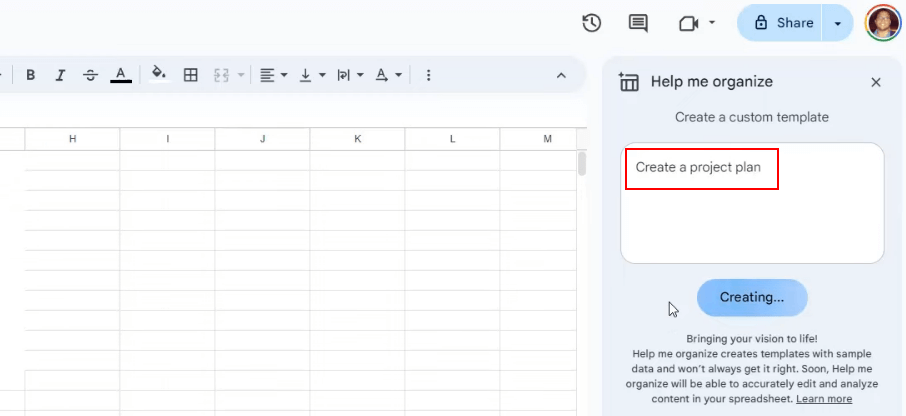Click the Create a custom template heading

[752, 117]
